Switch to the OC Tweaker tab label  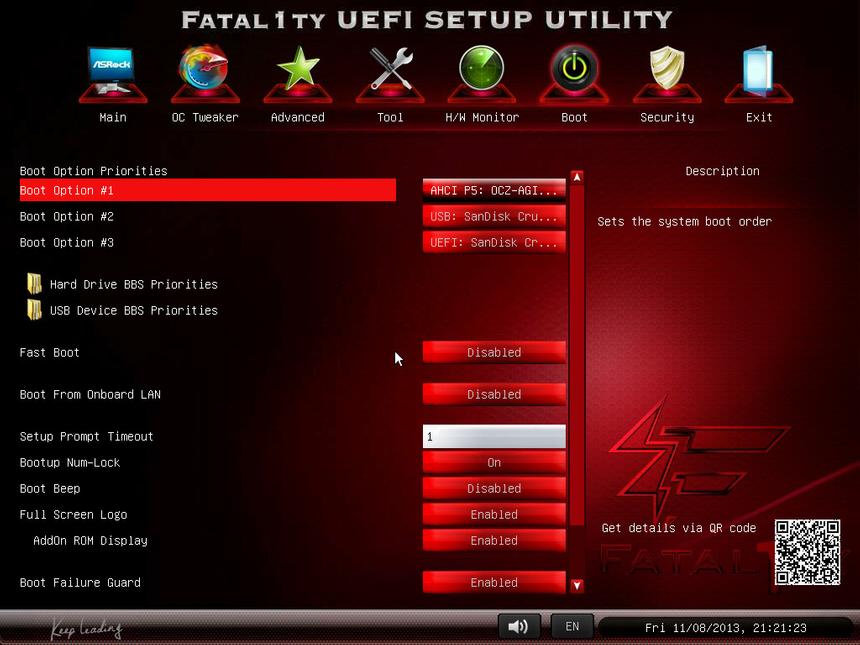205,117
